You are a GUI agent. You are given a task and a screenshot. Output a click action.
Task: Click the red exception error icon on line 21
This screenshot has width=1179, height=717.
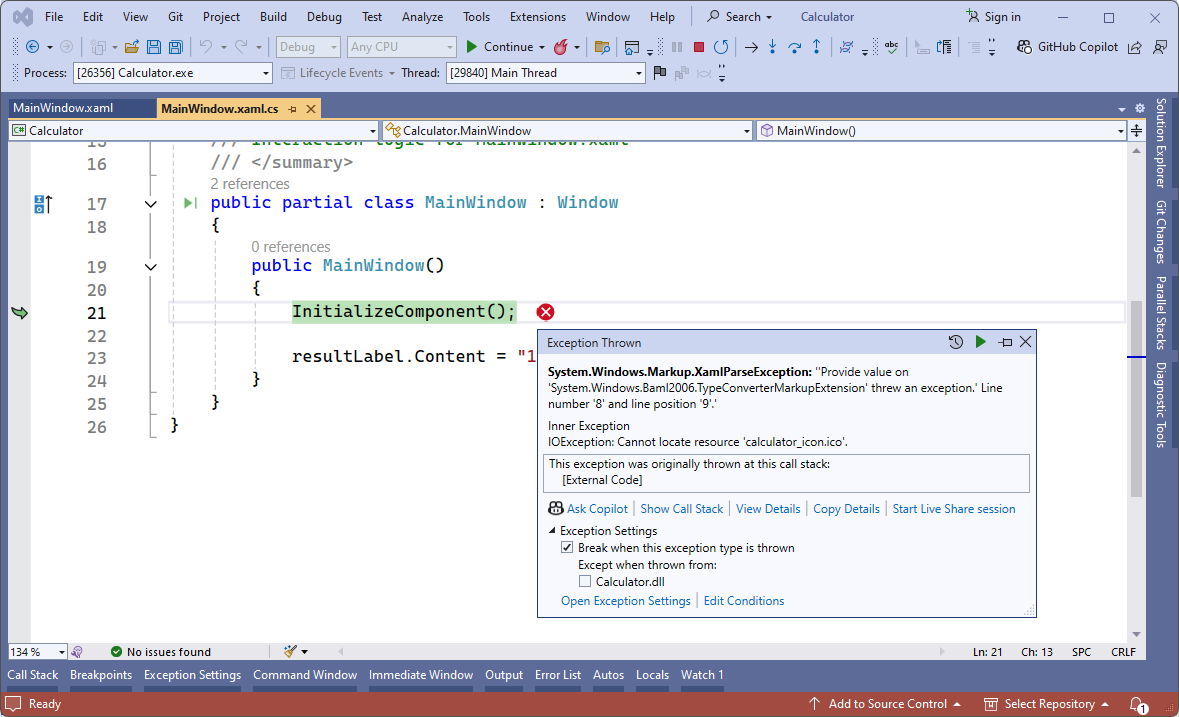(x=546, y=312)
